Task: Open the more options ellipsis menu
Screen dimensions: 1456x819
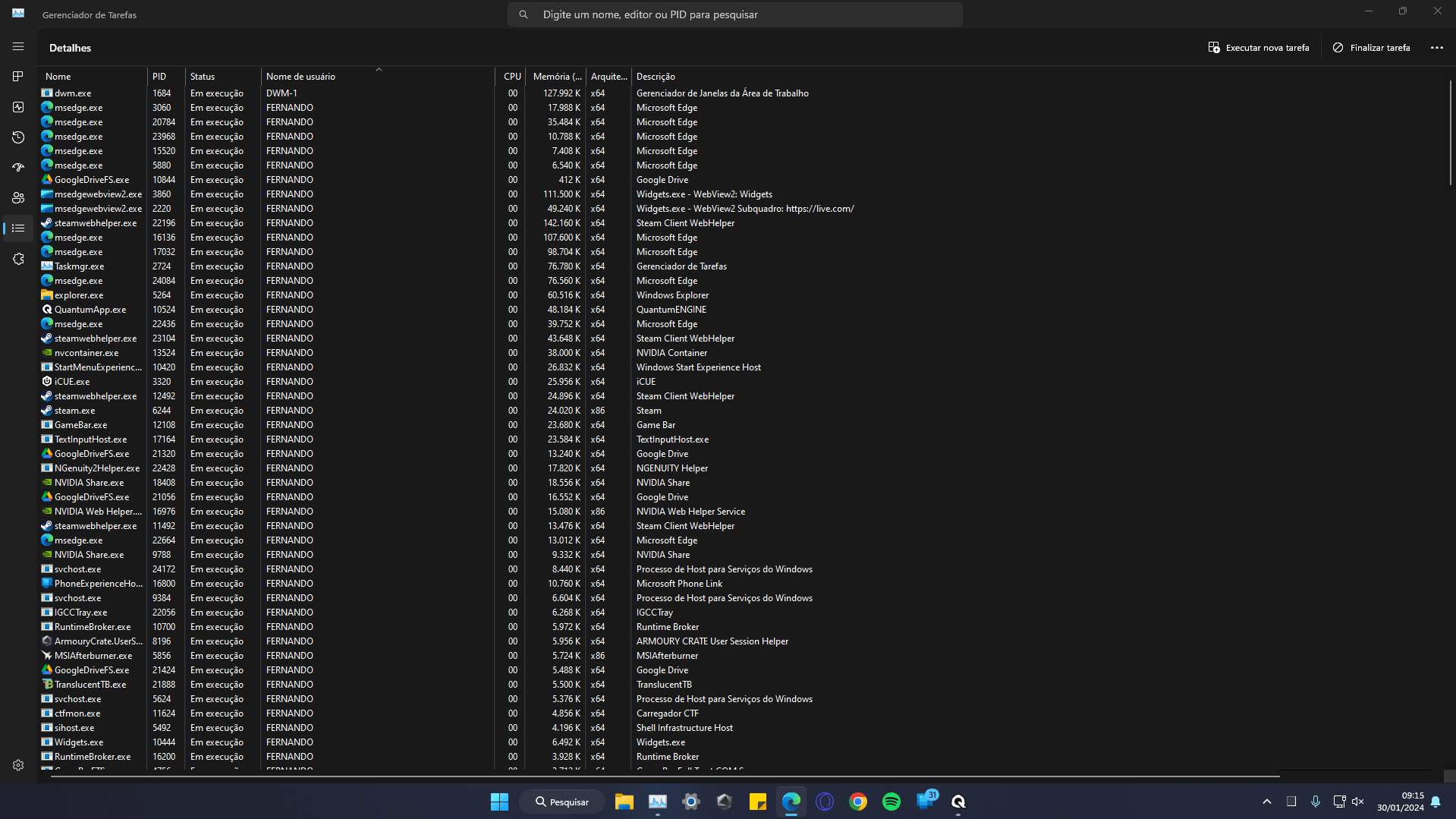Action: [x=1436, y=47]
